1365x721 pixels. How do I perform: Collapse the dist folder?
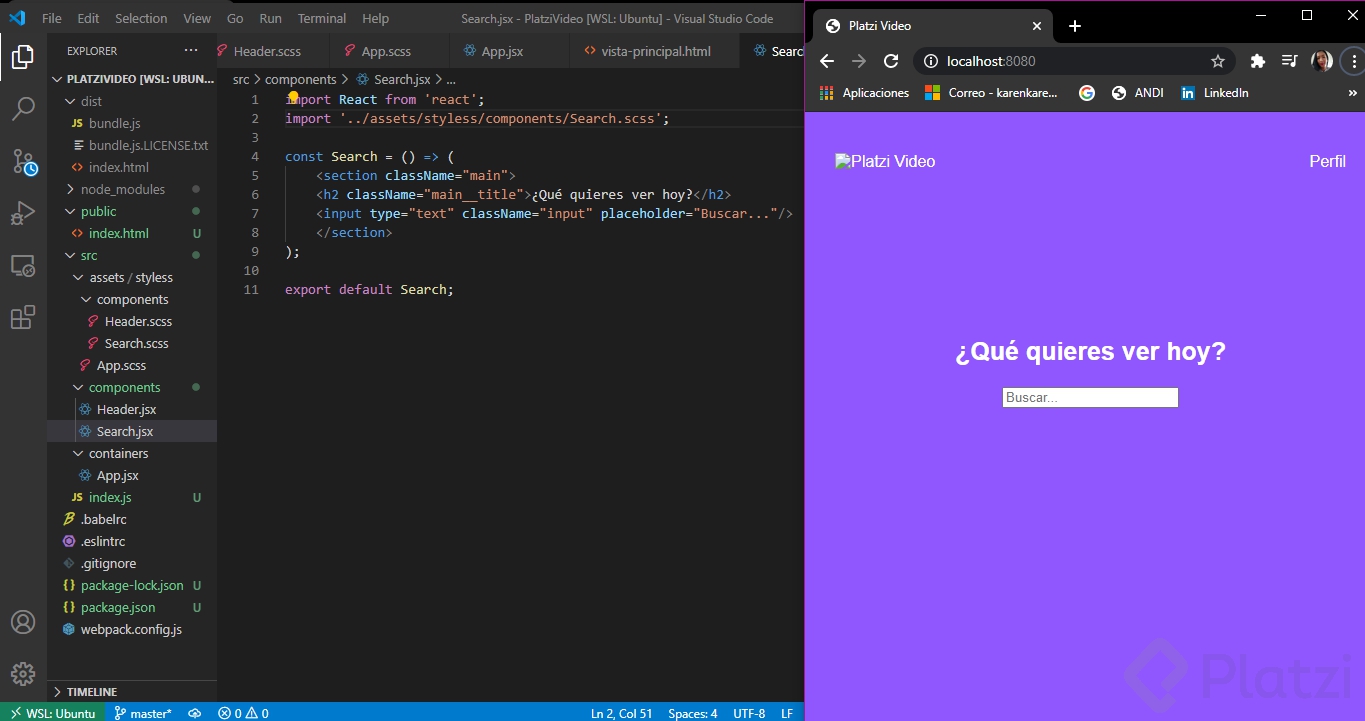click(x=132, y=101)
